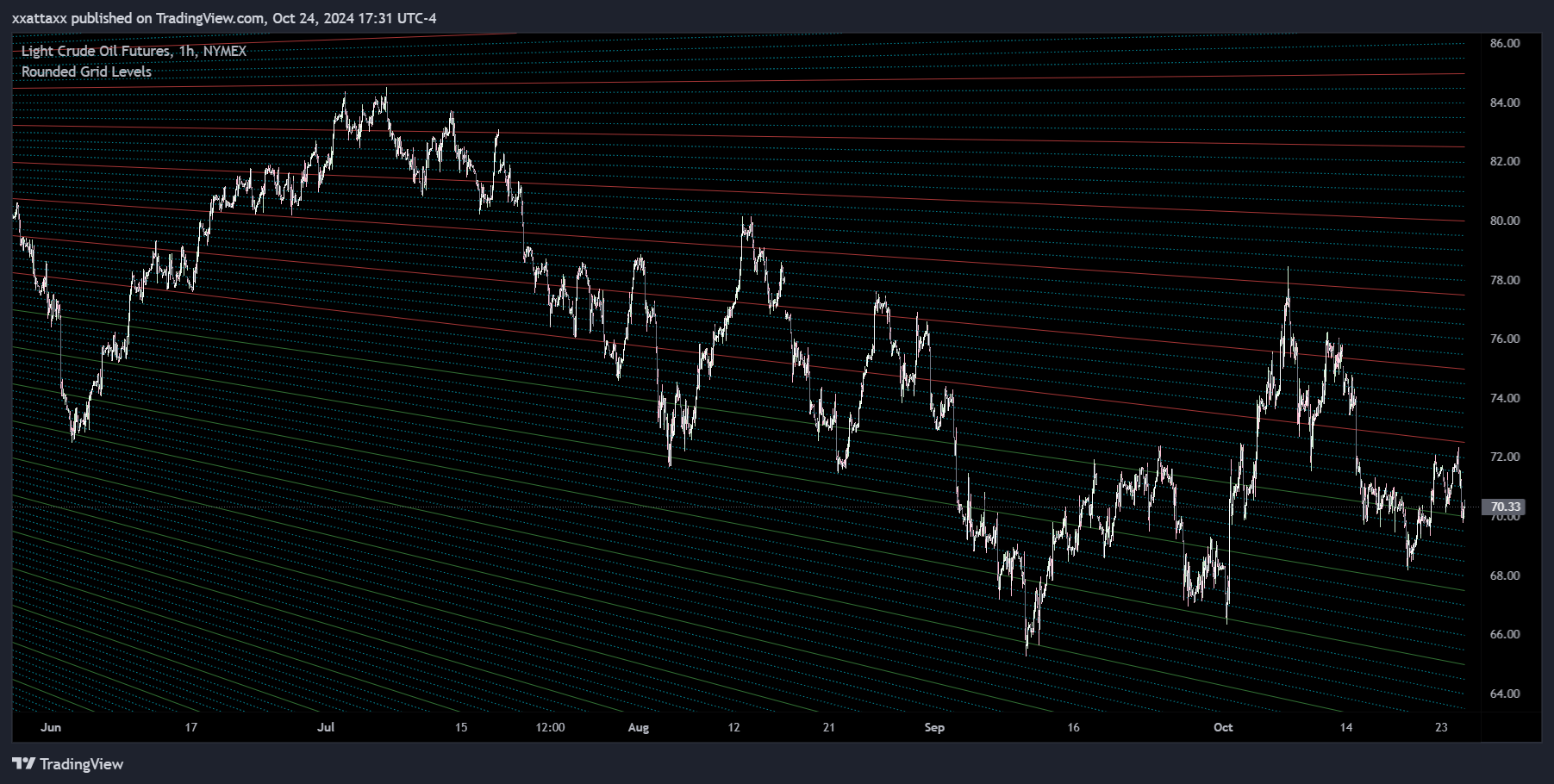
Task: Click the 78.00 price axis label
Action: coord(1505,280)
